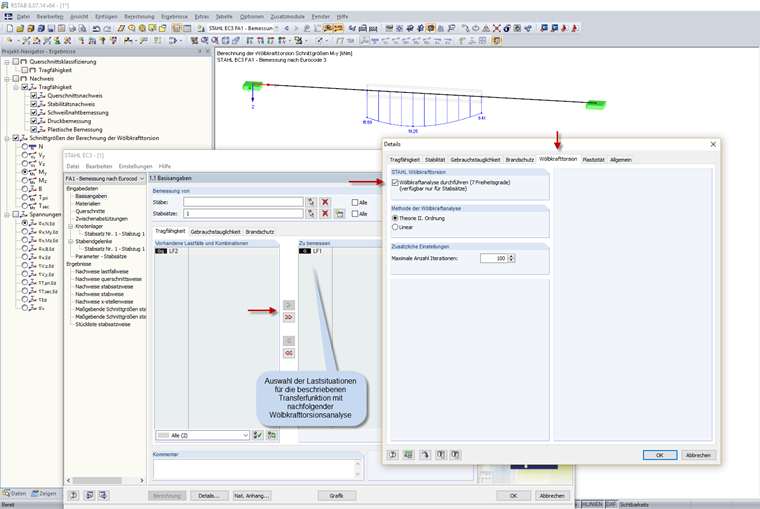
Task: Check Alle box for Stabsätze
Action: click(x=355, y=214)
